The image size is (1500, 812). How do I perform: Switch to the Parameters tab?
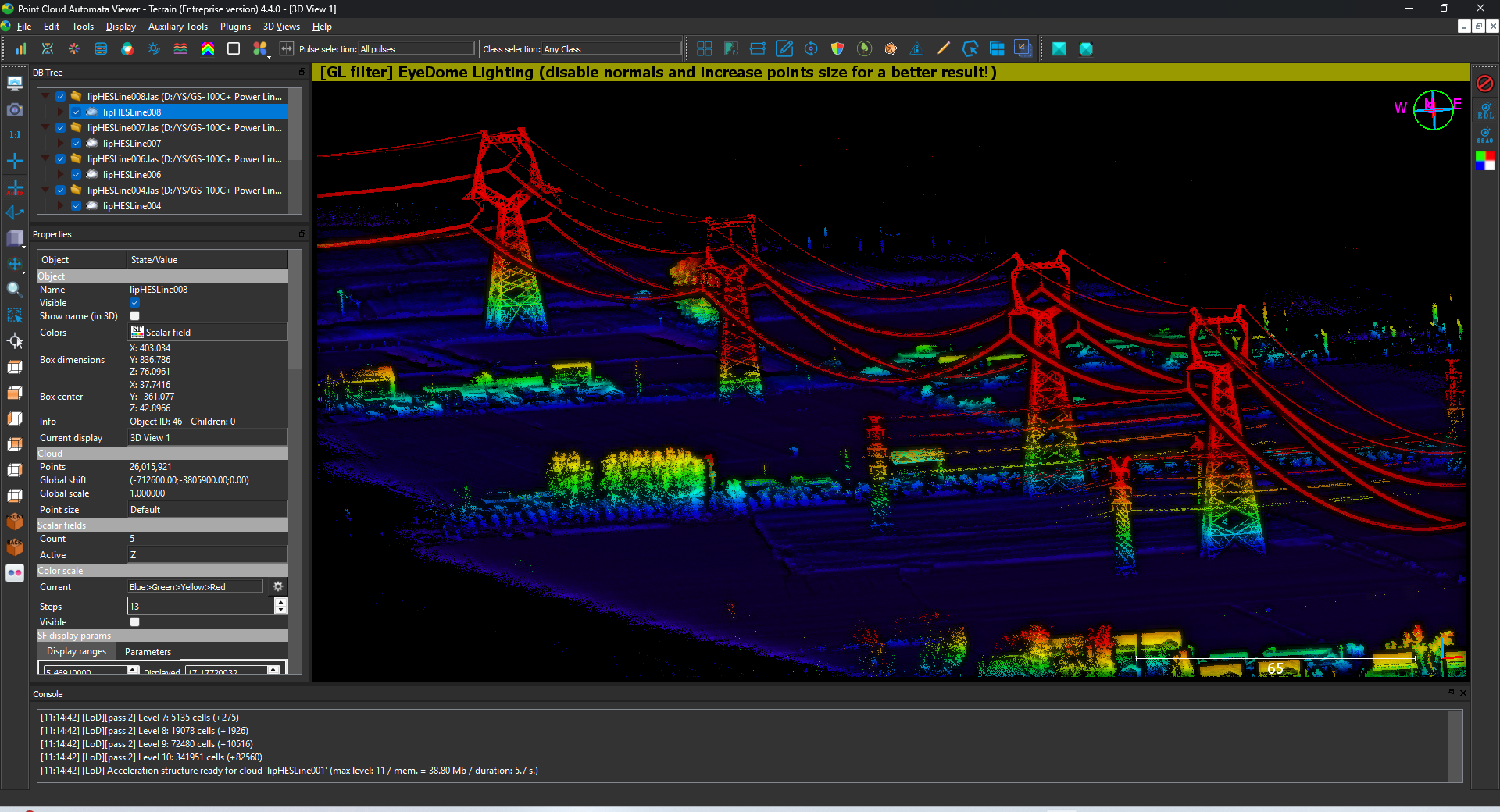(148, 652)
